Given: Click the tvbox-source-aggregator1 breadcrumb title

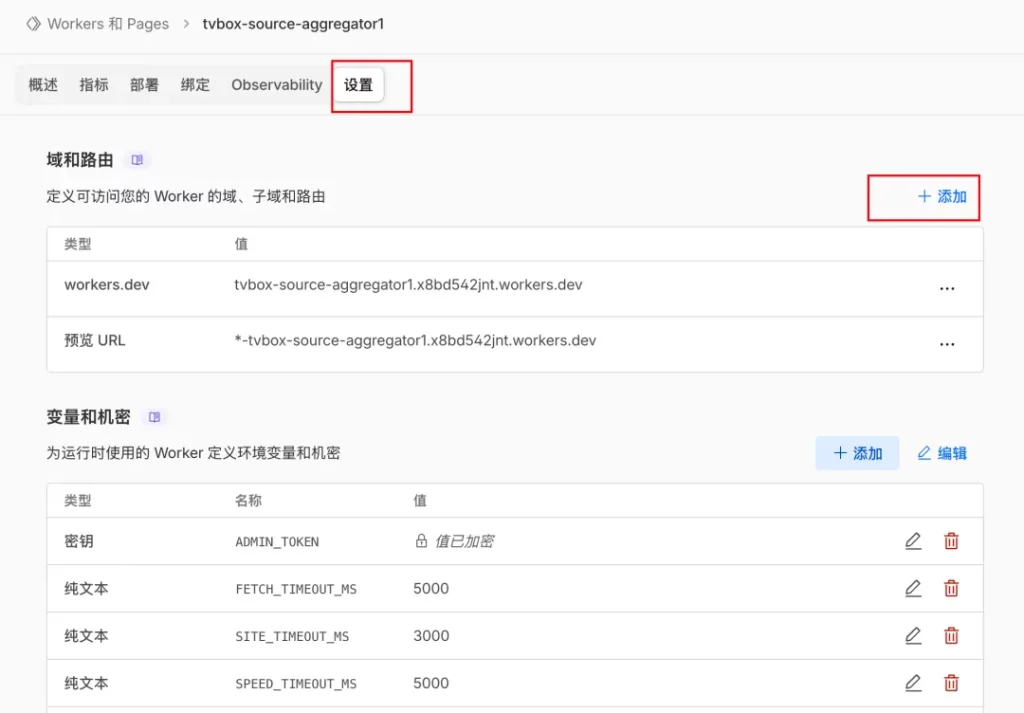Looking at the screenshot, I should 293,24.
